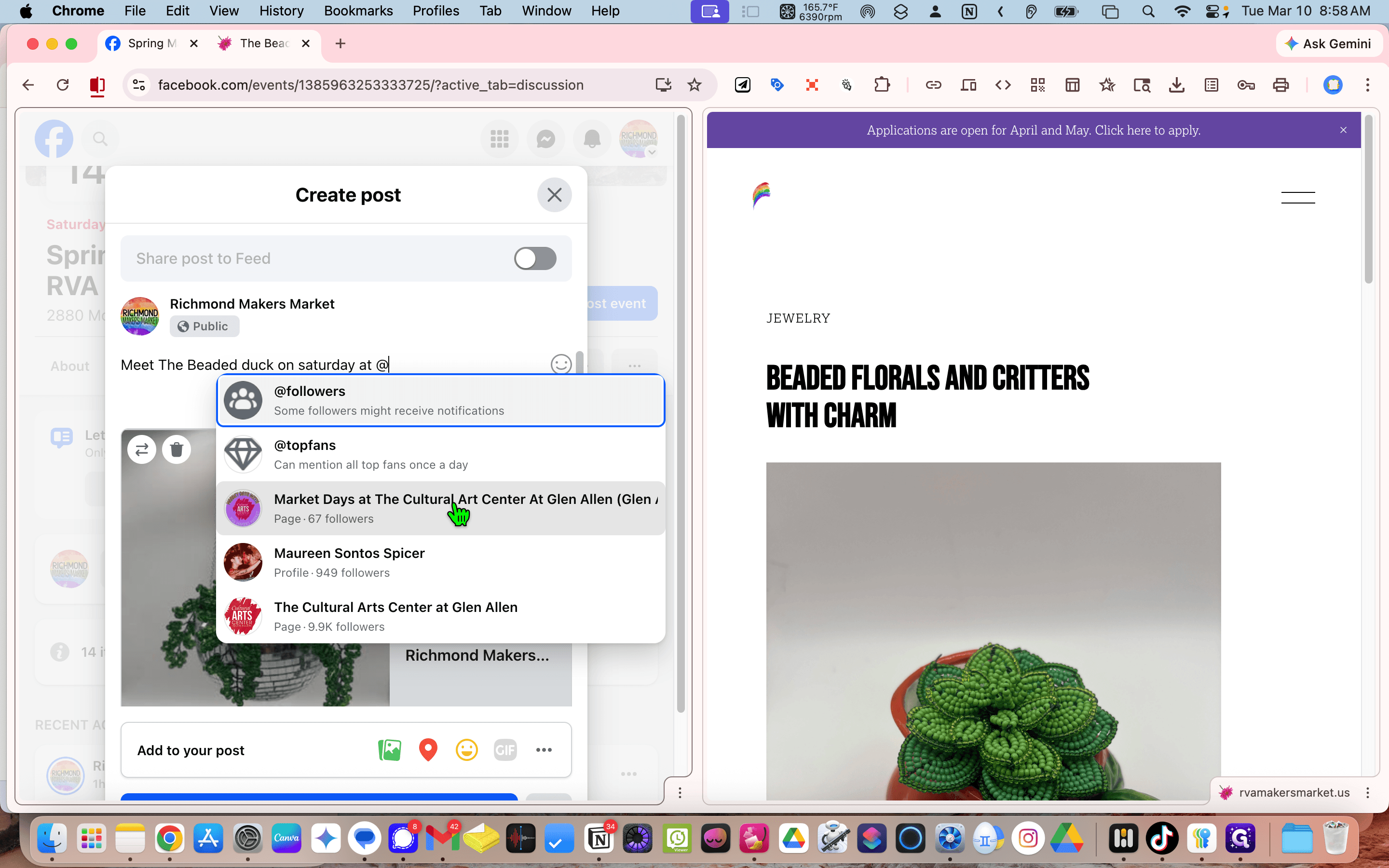1389x868 pixels.
Task: Open more options in Add to your post
Action: tap(544, 750)
